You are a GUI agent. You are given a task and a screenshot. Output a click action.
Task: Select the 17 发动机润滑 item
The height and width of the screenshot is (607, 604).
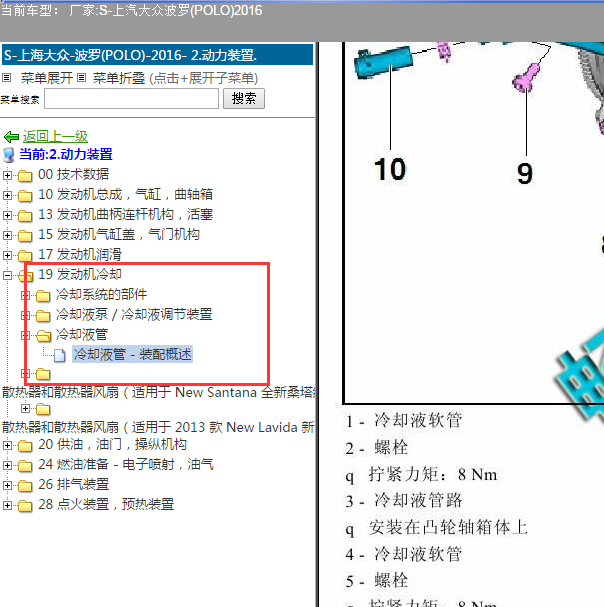[80, 254]
